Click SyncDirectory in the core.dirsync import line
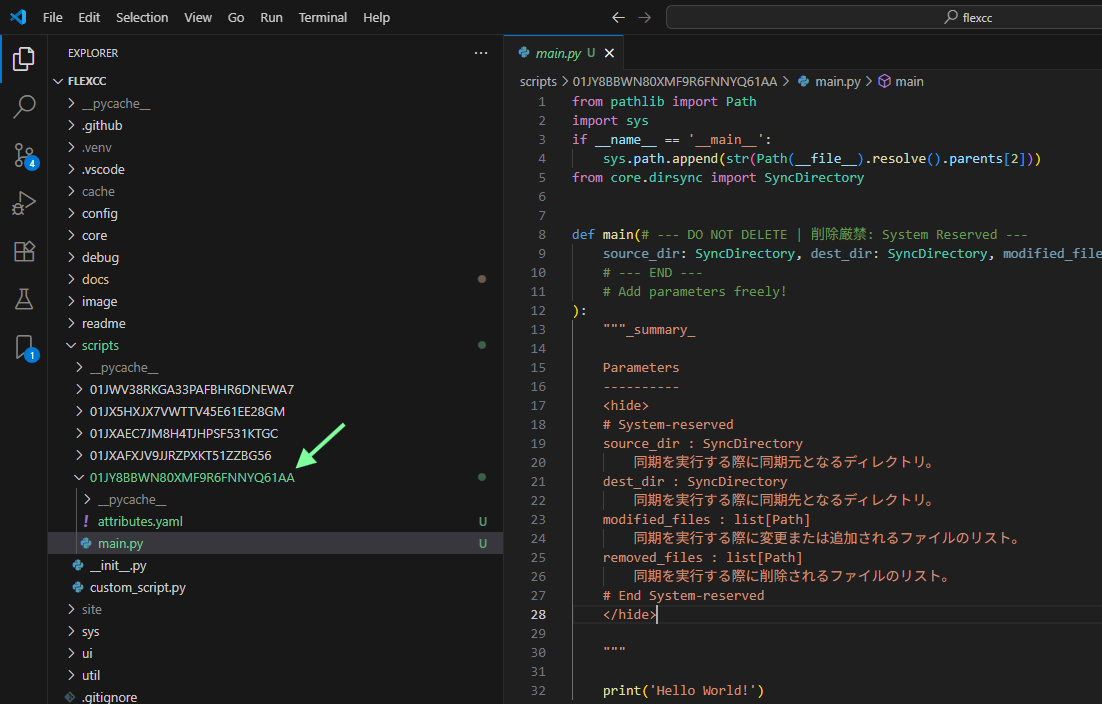Screen dimensions: 1102x704 pyautogui.click(x=814, y=178)
